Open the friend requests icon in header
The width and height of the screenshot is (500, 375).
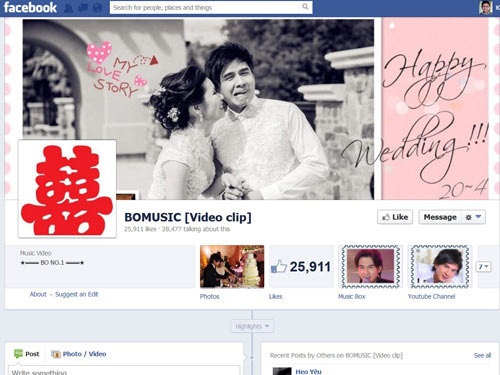click(x=69, y=8)
